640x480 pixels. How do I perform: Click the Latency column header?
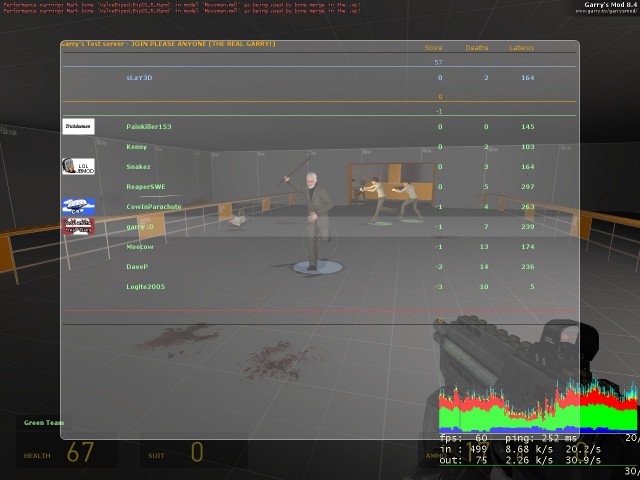(x=521, y=48)
